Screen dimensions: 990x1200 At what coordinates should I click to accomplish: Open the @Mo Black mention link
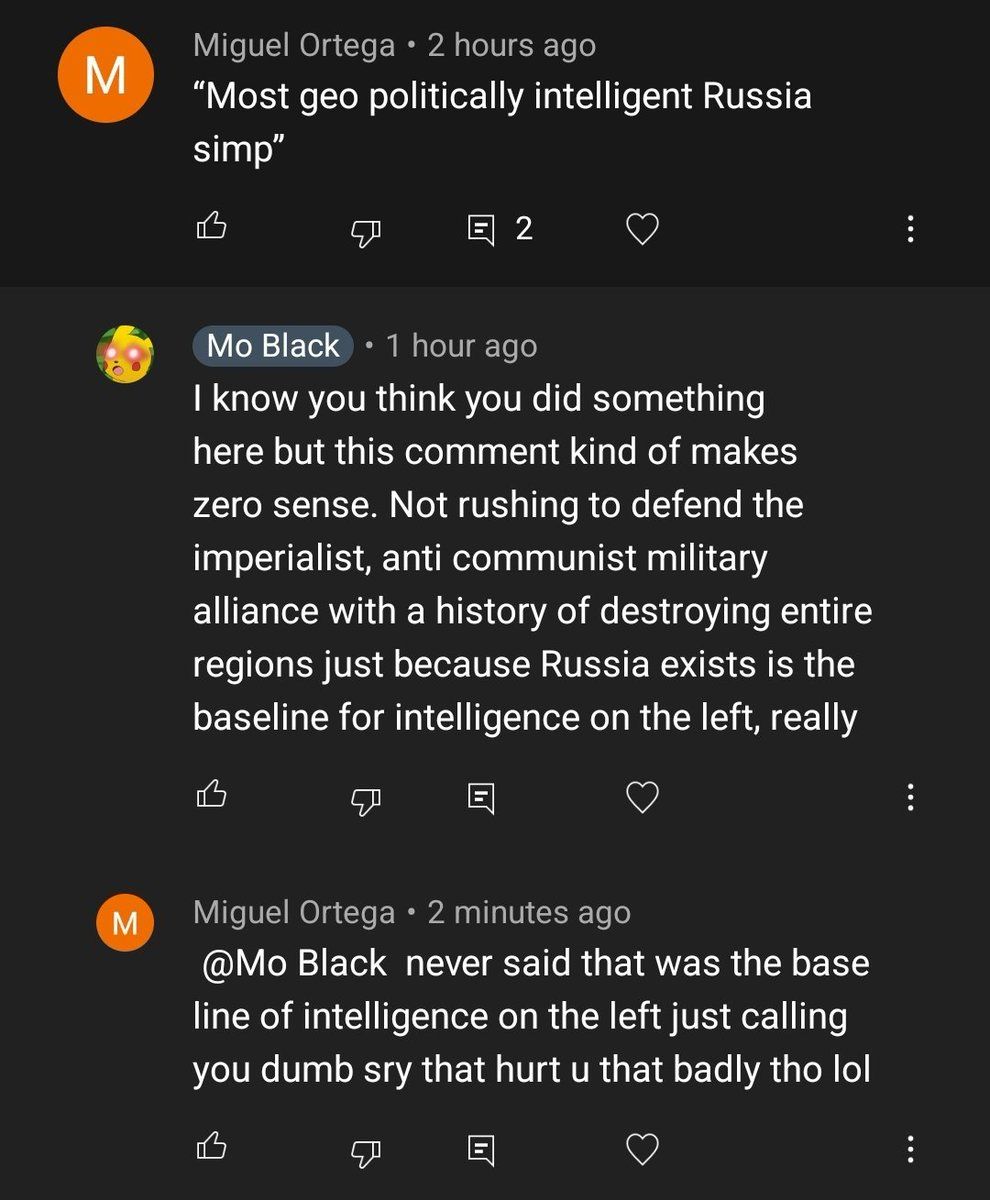point(294,963)
